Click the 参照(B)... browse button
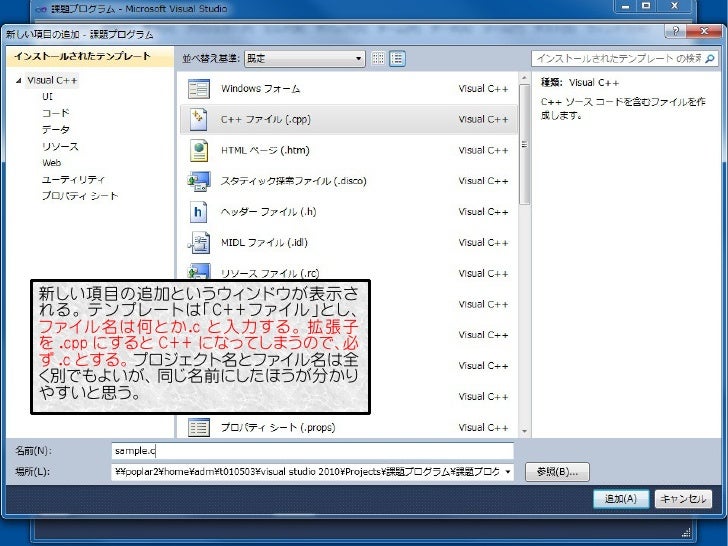The height and width of the screenshot is (546, 728). coord(557,472)
